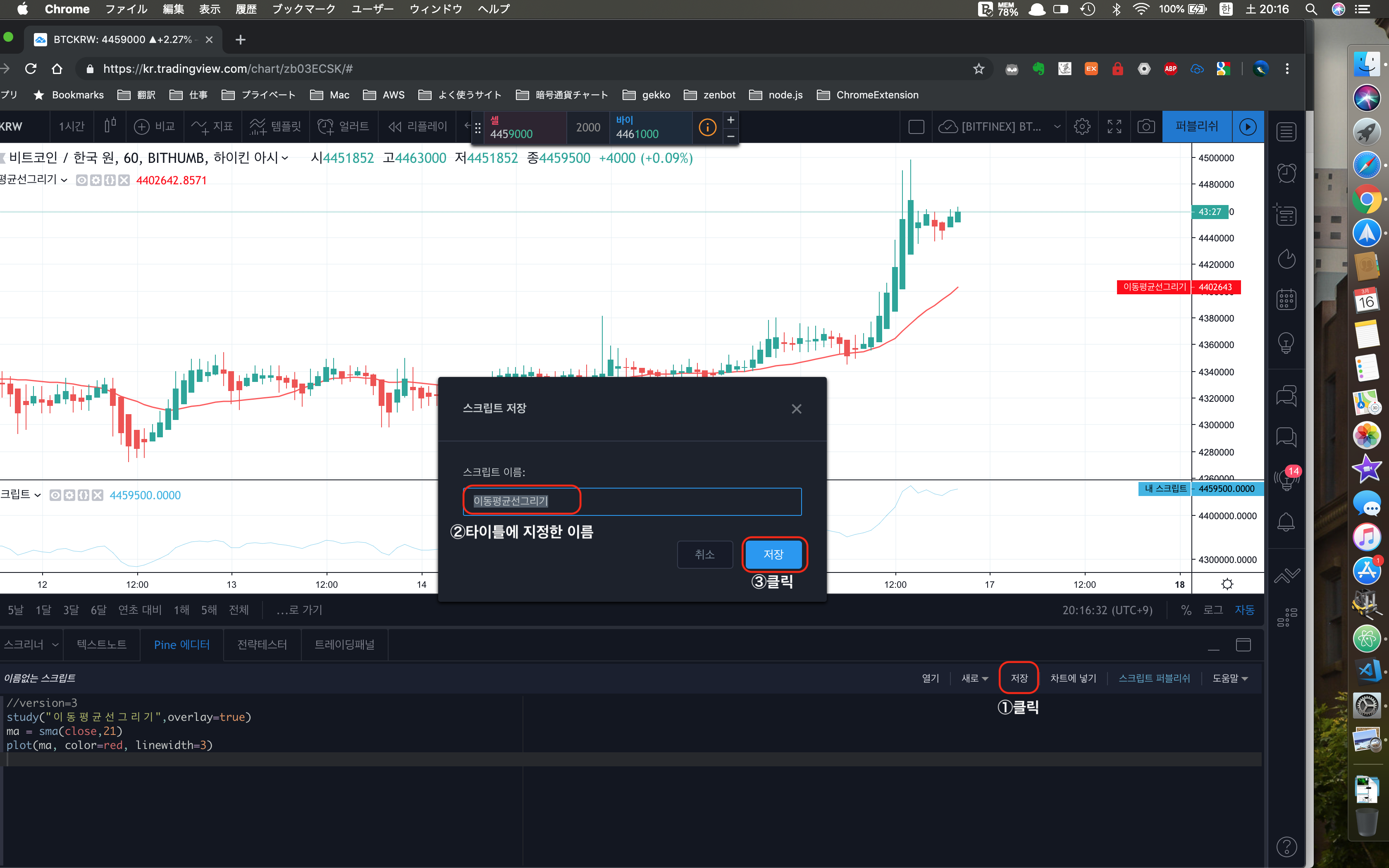Open the streams panel with badge 14

(x=1286, y=478)
